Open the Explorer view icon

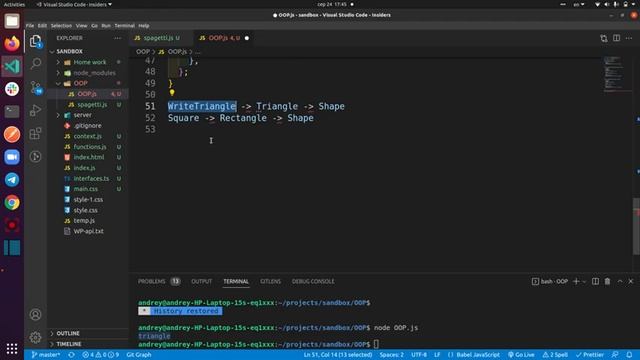pyautogui.click(x=36, y=41)
